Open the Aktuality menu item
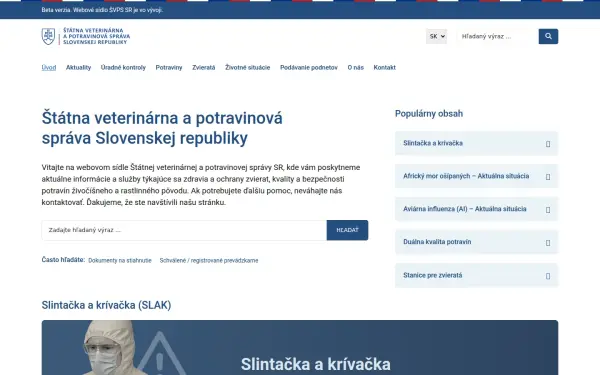Screen dimensions: 600x375 click(x=78, y=67)
